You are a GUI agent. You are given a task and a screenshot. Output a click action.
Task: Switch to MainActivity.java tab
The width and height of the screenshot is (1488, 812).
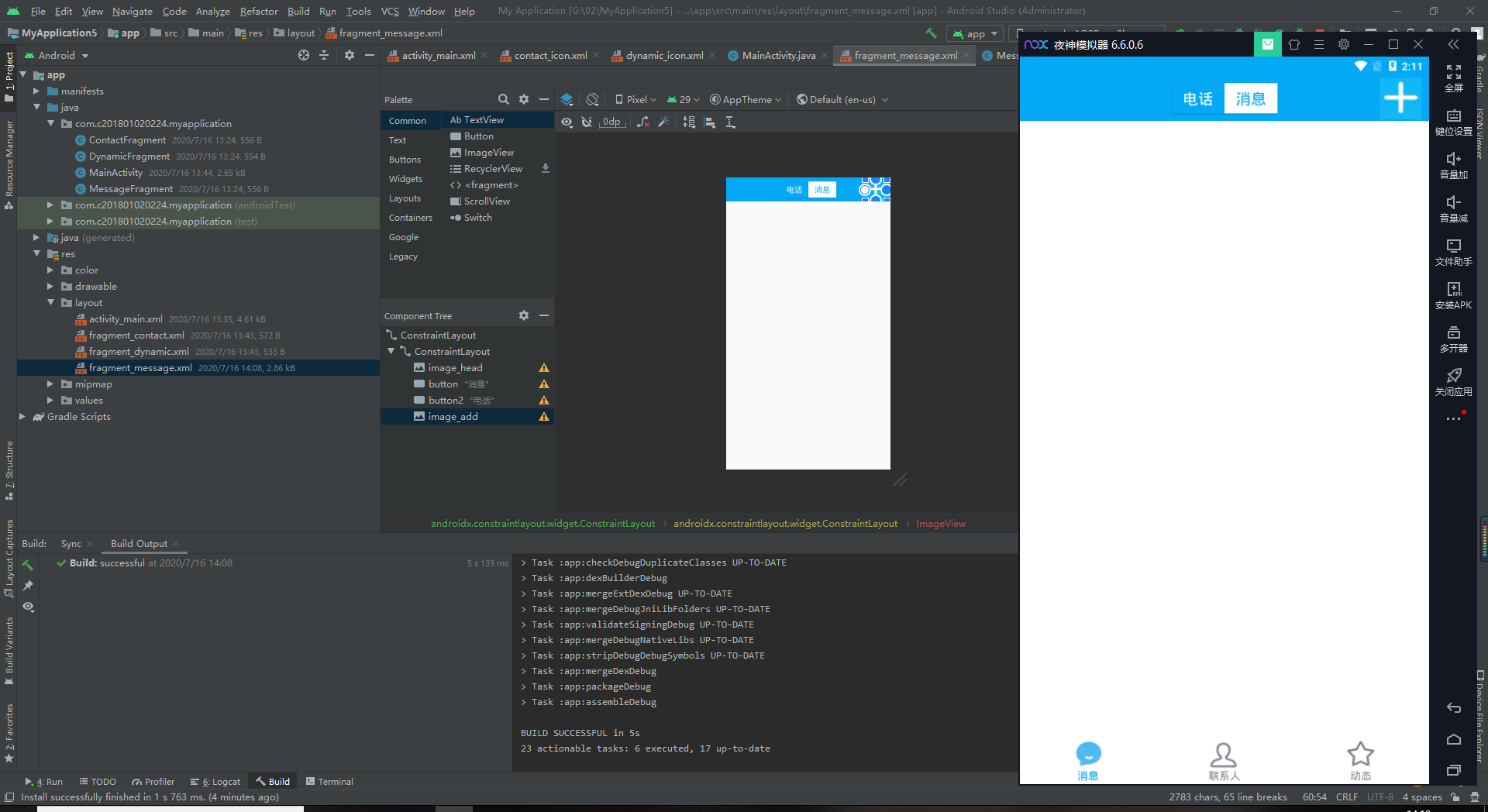(x=778, y=55)
